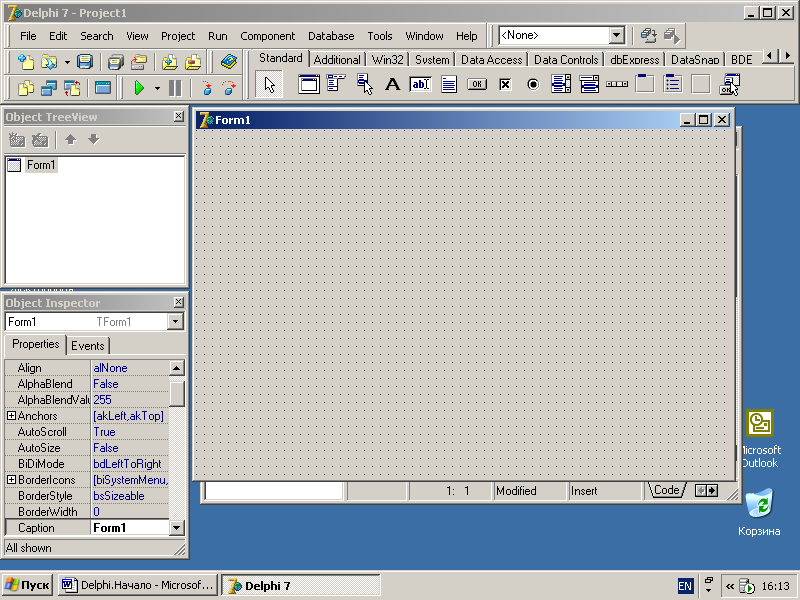Image resolution: width=800 pixels, height=600 pixels.
Task: Switch to the Events tab in Object Inspector
Action: (x=87, y=345)
